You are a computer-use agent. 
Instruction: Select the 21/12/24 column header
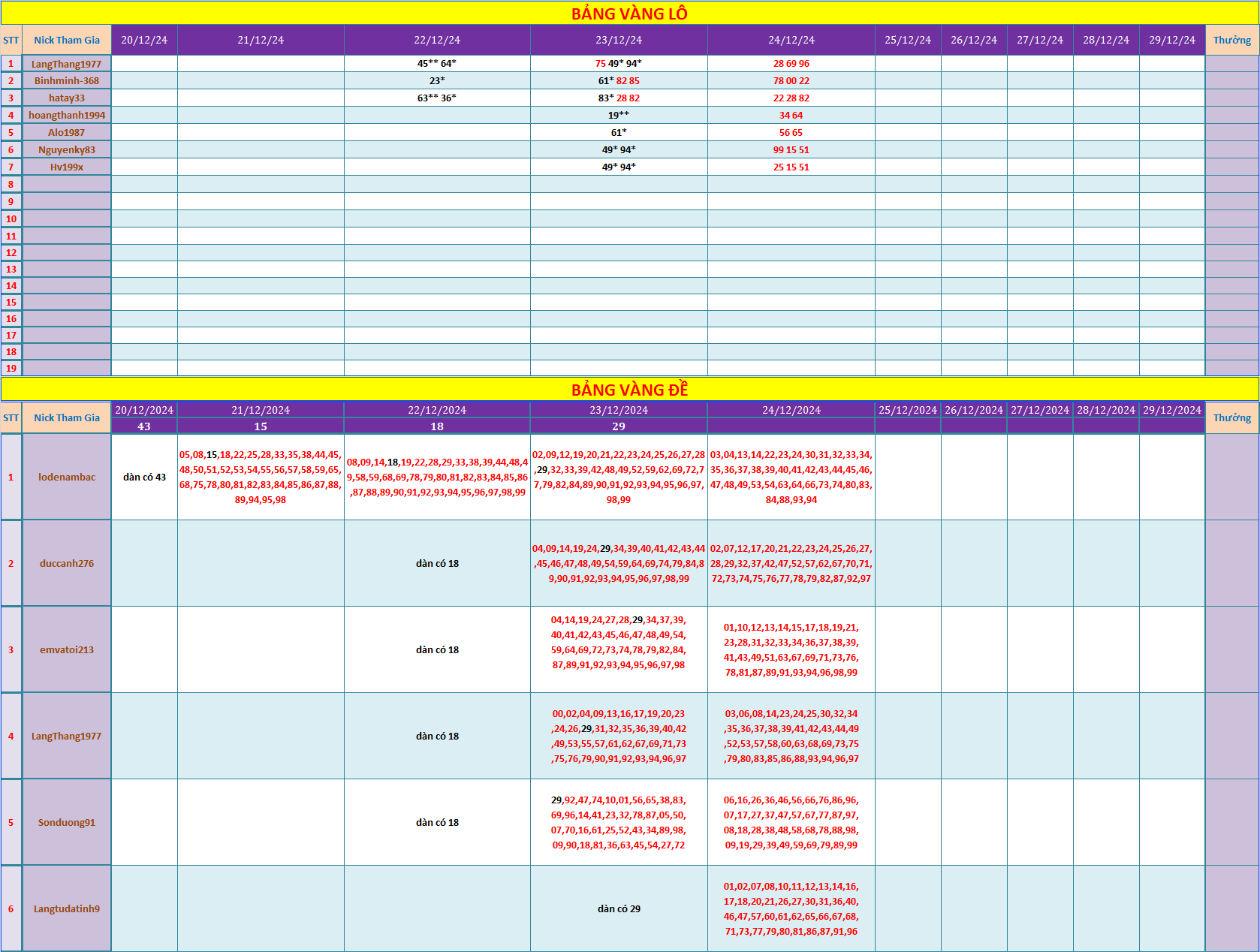pos(261,40)
